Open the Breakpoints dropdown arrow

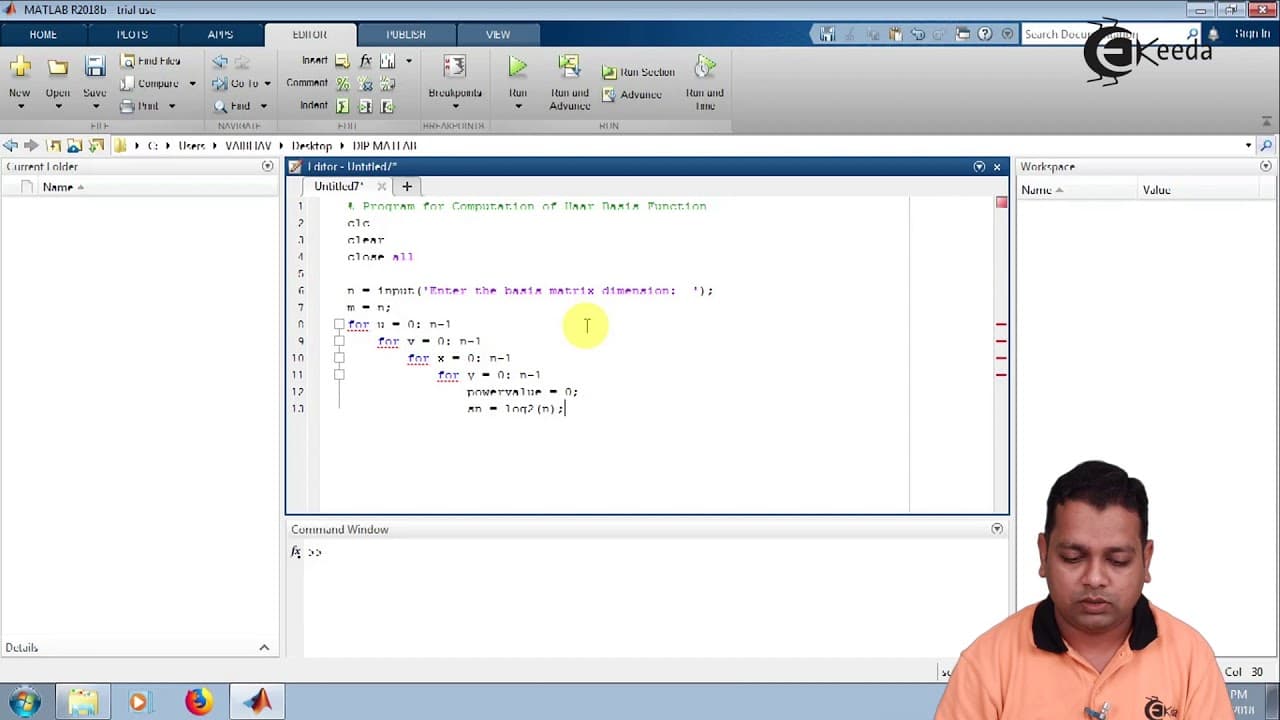455,106
